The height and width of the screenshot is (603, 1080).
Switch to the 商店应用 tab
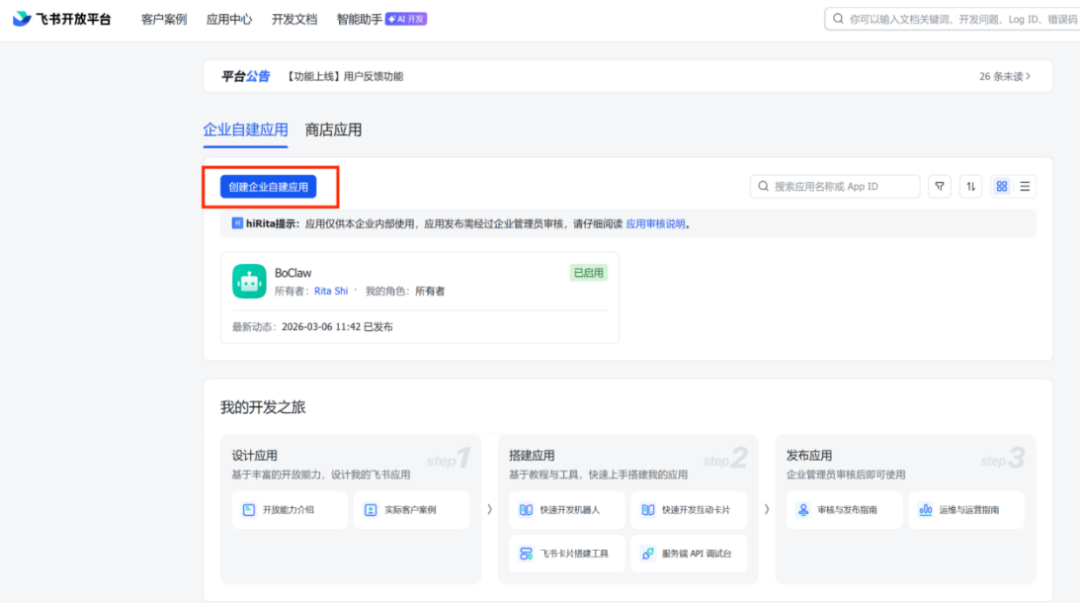pyautogui.click(x=333, y=130)
